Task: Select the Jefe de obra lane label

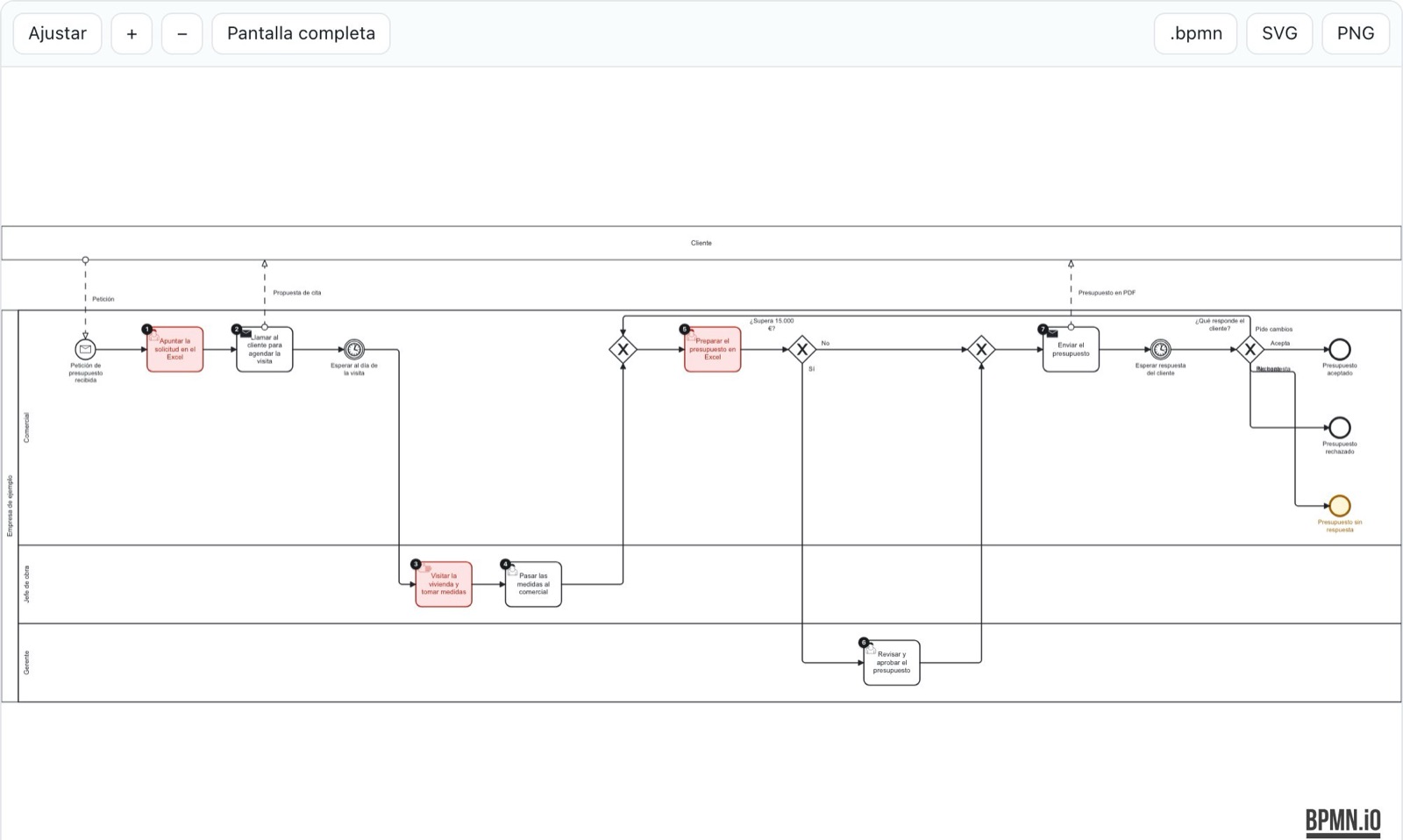Action: (26, 584)
